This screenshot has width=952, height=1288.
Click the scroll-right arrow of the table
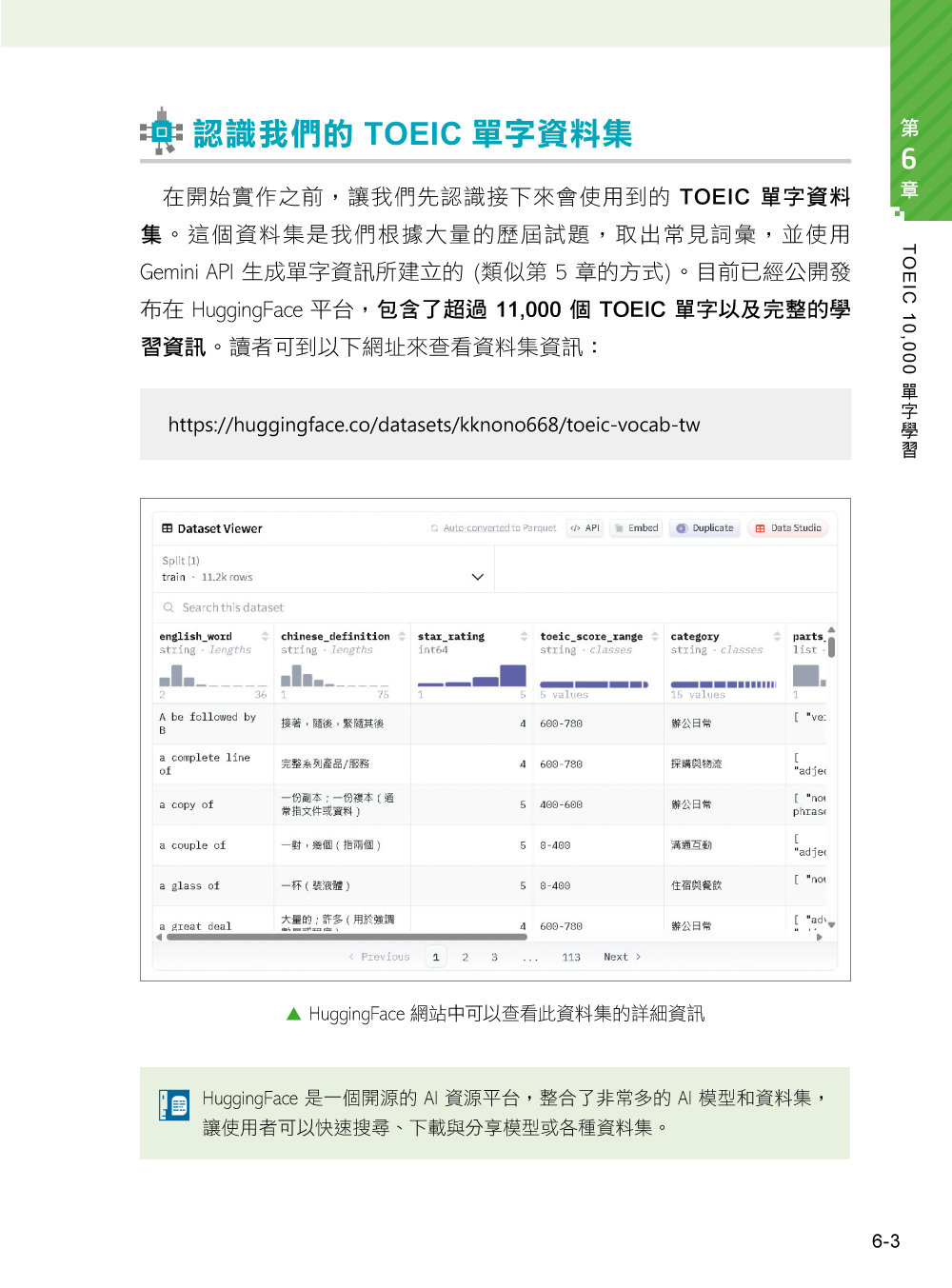819,937
